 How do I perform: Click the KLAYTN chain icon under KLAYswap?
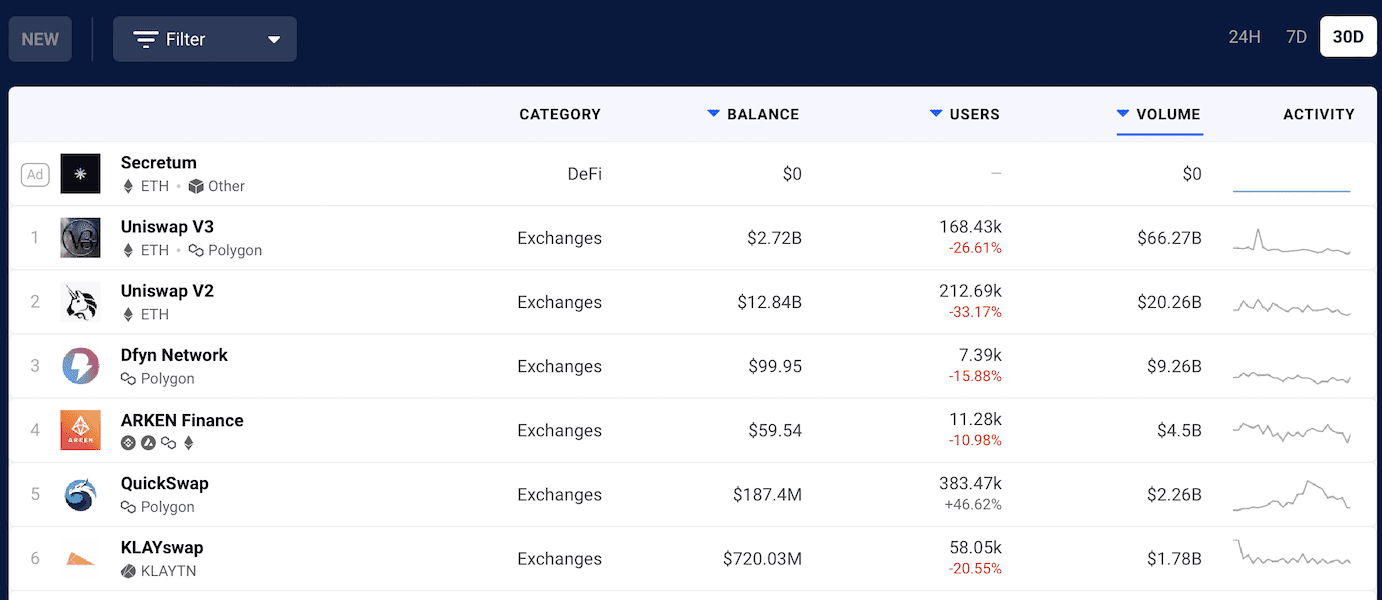click(x=128, y=571)
